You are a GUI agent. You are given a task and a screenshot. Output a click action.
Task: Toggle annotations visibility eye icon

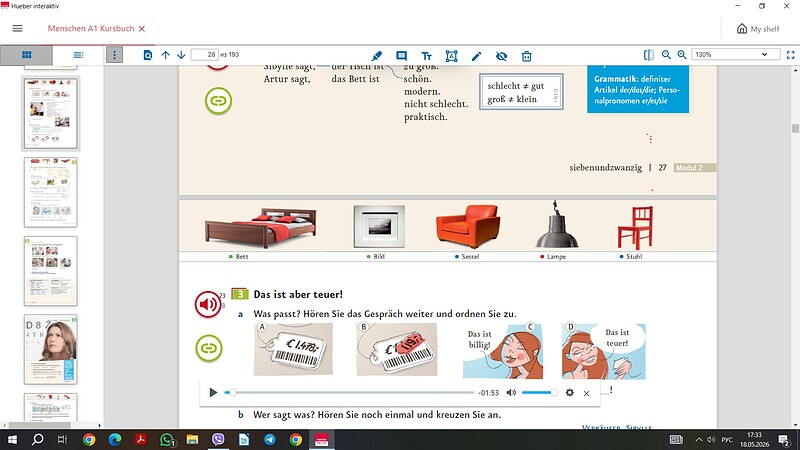tap(502, 56)
